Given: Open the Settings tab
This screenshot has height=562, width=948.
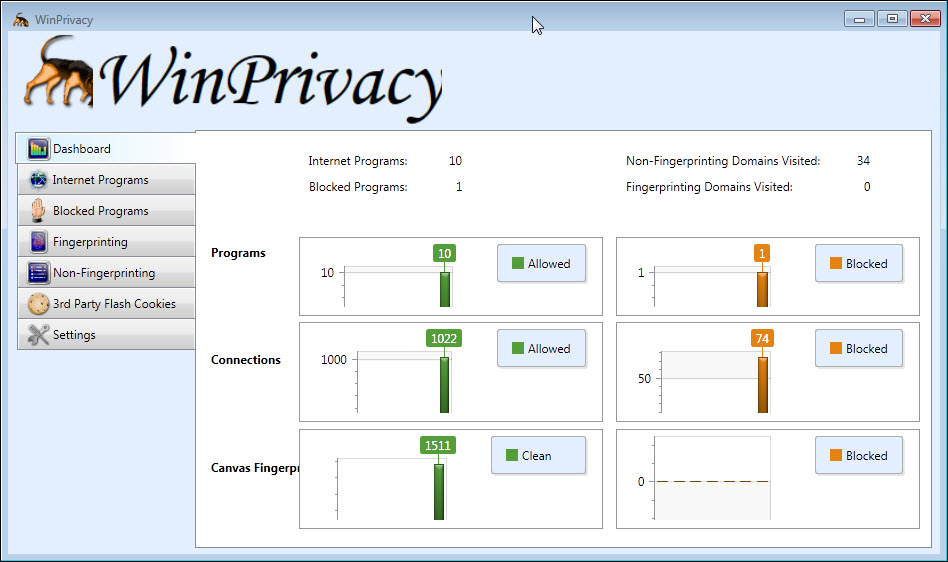Looking at the screenshot, I should (106, 334).
